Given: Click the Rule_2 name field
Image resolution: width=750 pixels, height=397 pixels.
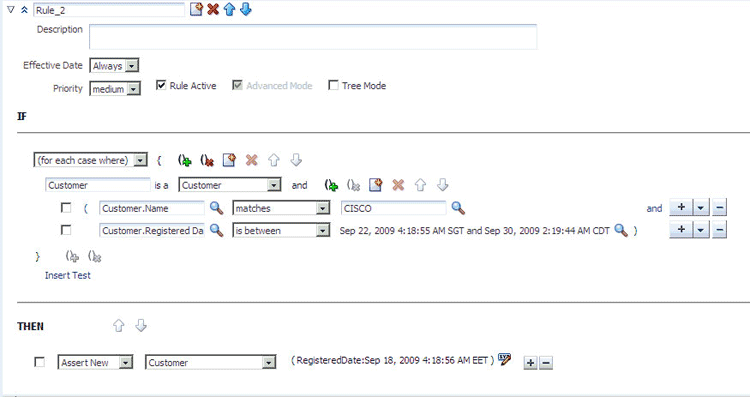Looking at the screenshot, I should pos(109,10).
